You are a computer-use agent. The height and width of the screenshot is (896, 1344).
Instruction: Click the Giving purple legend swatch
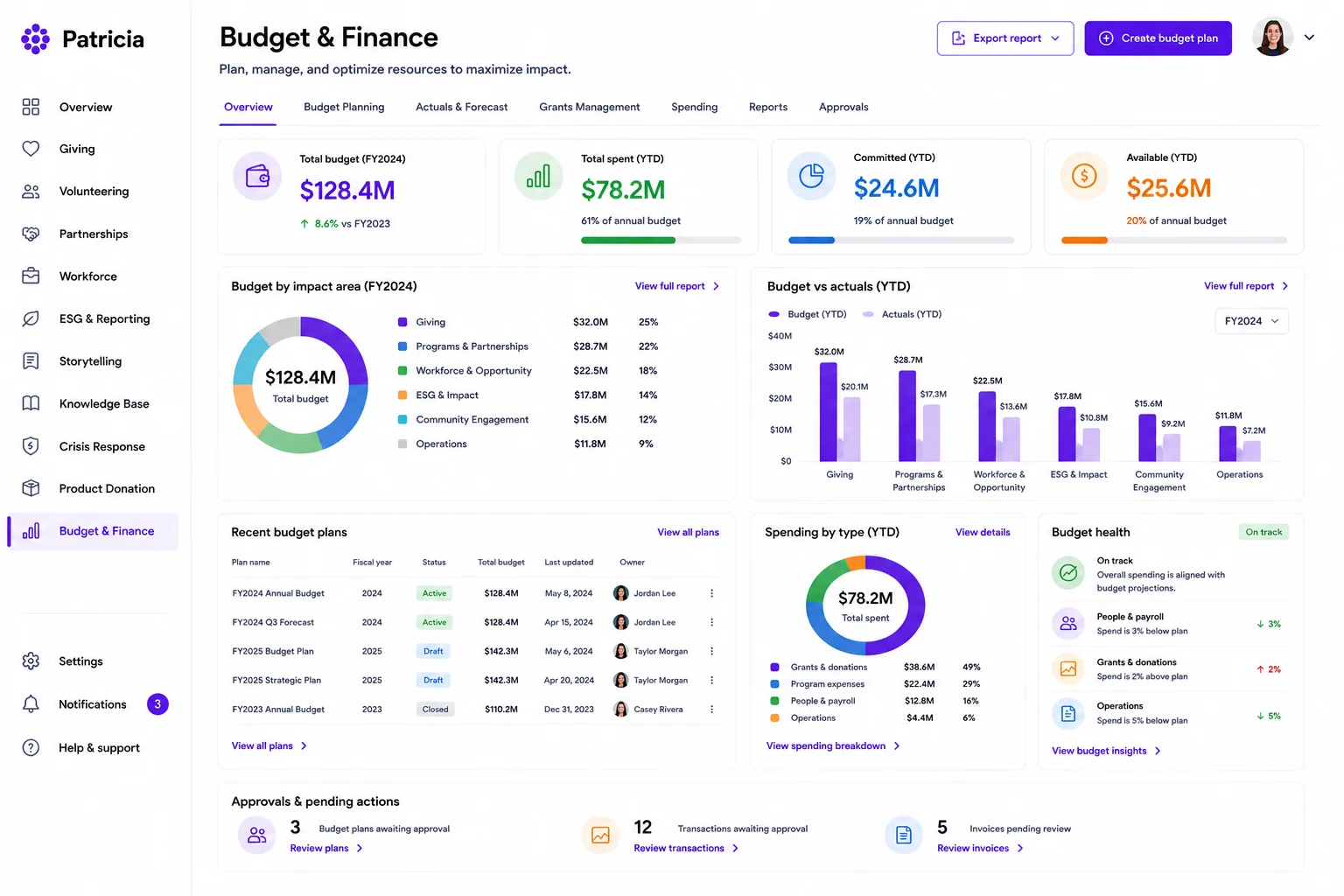(402, 322)
